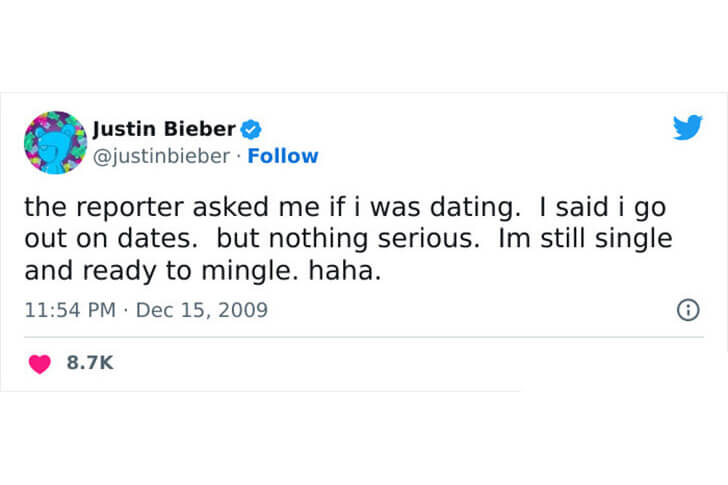Open the @justinbieber handle link
The height and width of the screenshot is (485, 728).
click(x=161, y=156)
